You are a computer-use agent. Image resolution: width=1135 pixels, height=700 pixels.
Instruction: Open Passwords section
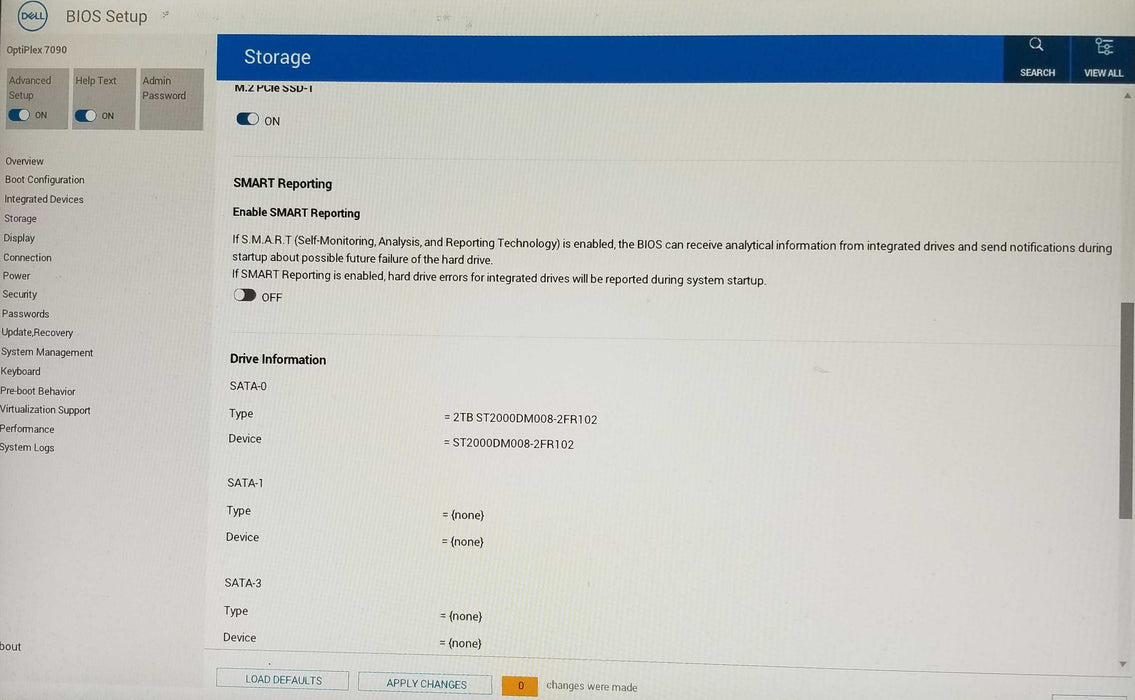pyautogui.click(x=25, y=313)
